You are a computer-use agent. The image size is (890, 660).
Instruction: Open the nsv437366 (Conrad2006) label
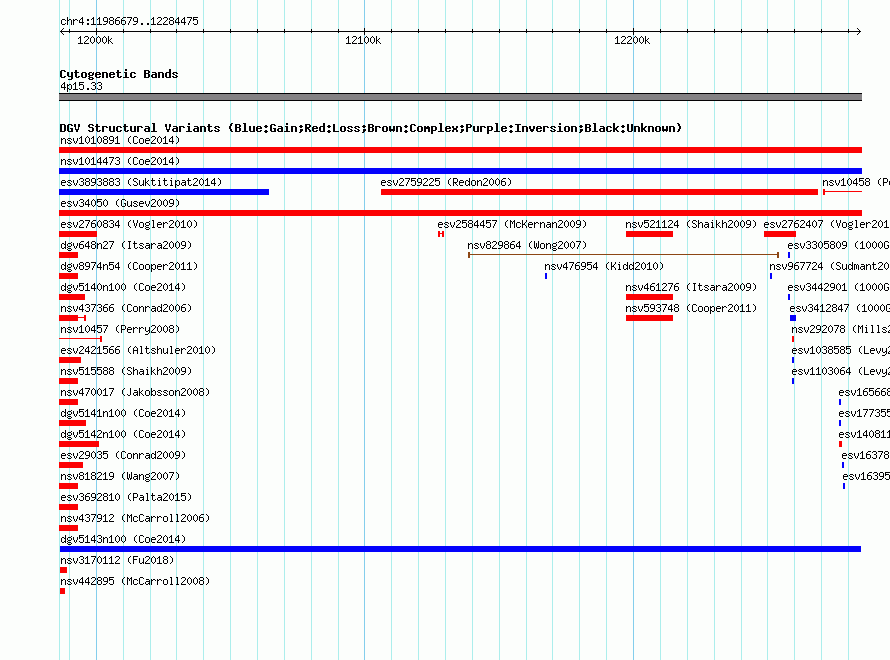point(126,308)
